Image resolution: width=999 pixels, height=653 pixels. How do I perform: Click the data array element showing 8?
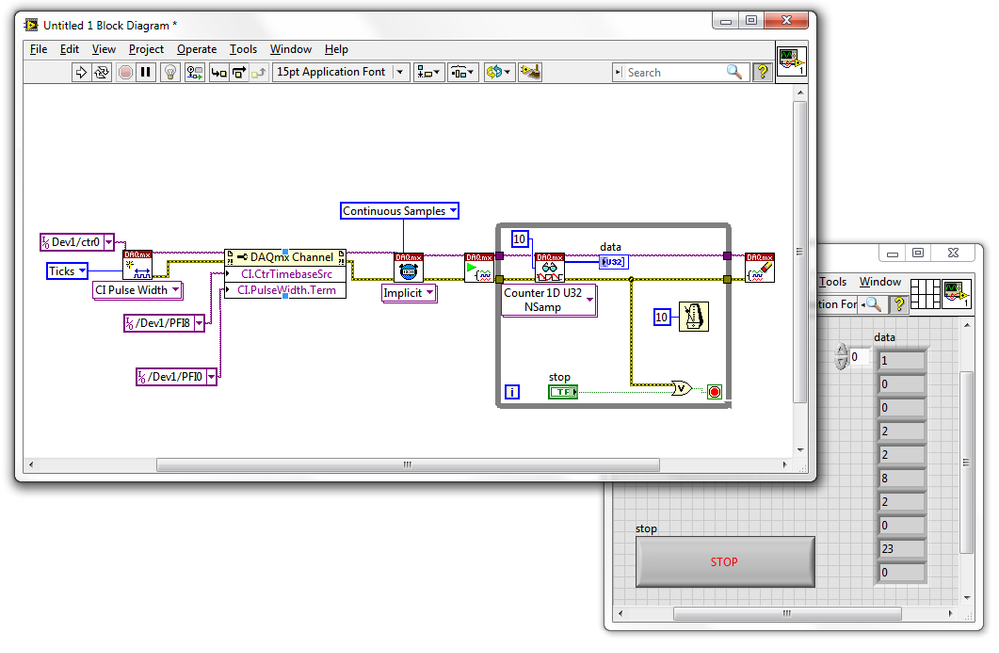tap(902, 478)
